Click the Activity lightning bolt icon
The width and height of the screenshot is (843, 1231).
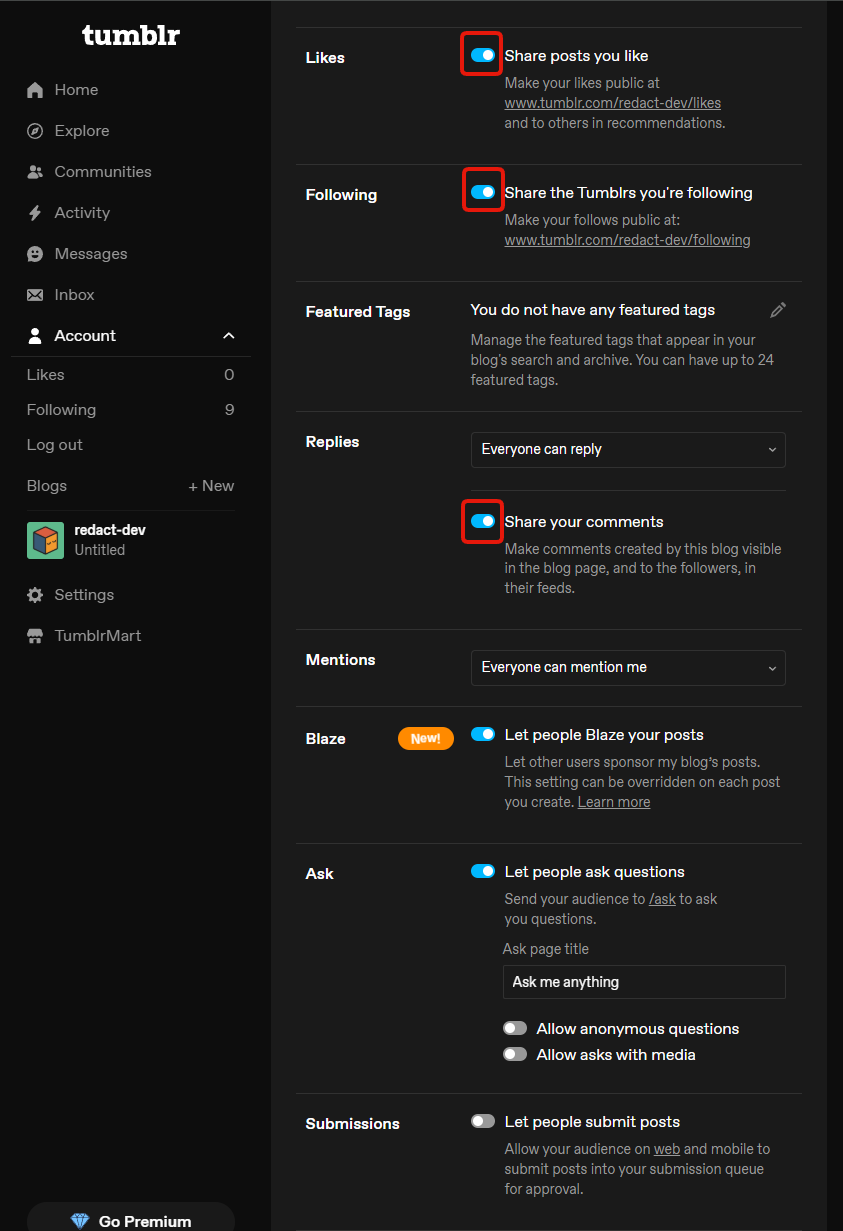point(35,213)
